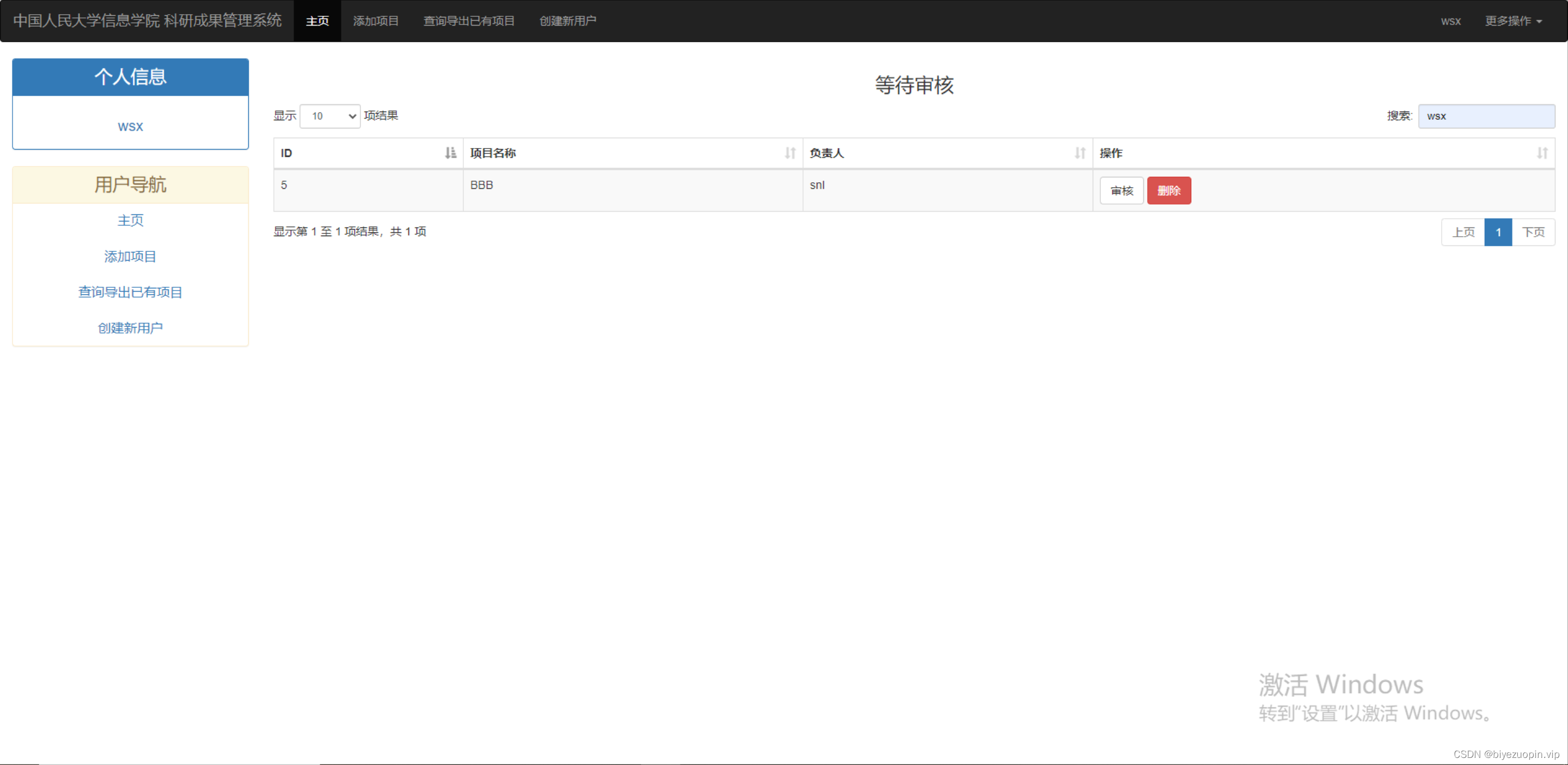This screenshot has width=1568, height=765.
Task: Open the entries-per-page dropdown showing 10
Action: click(x=330, y=116)
